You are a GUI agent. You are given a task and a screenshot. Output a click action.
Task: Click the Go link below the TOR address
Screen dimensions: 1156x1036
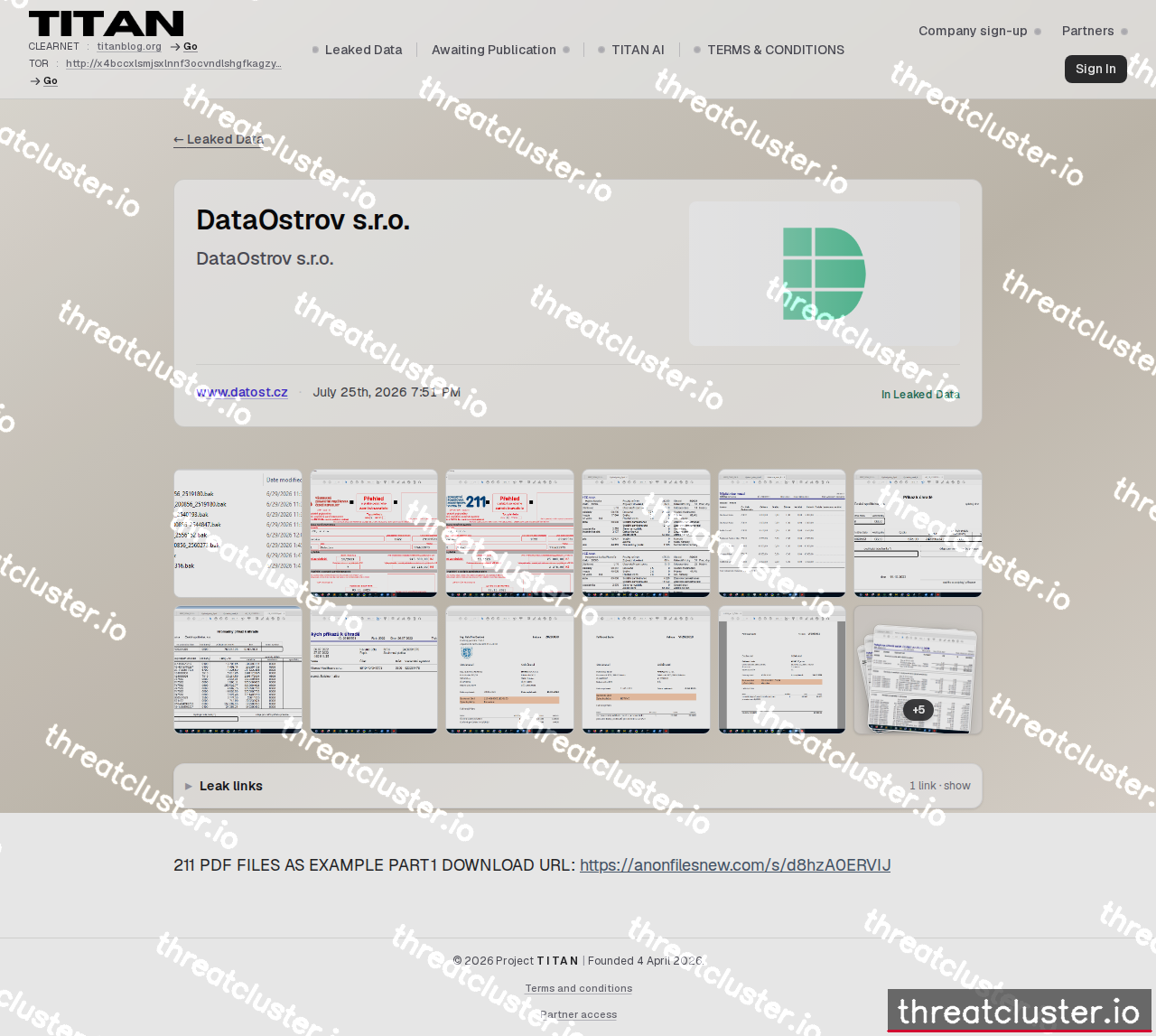tap(44, 80)
